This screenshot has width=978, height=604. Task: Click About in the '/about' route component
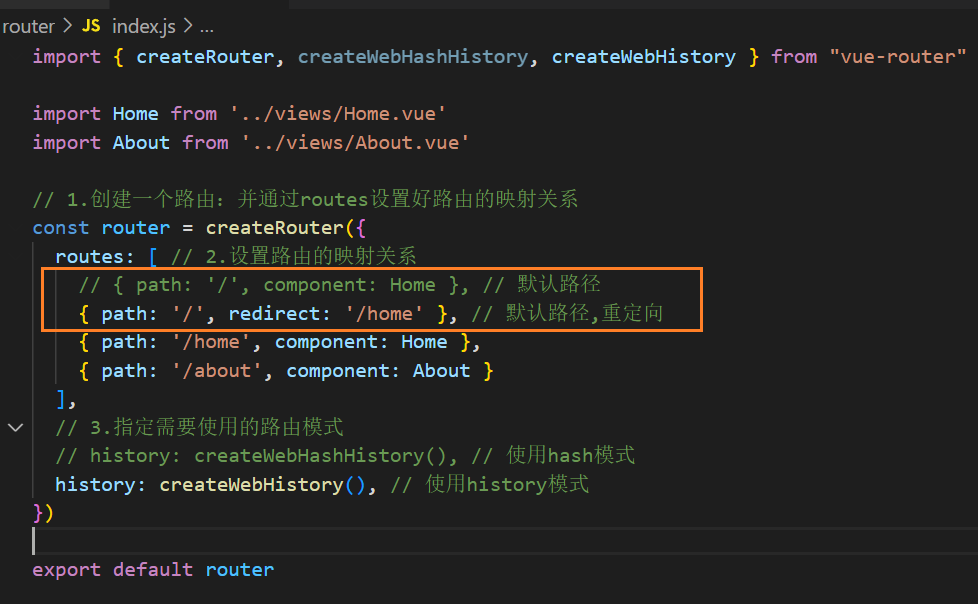[x=441, y=371]
